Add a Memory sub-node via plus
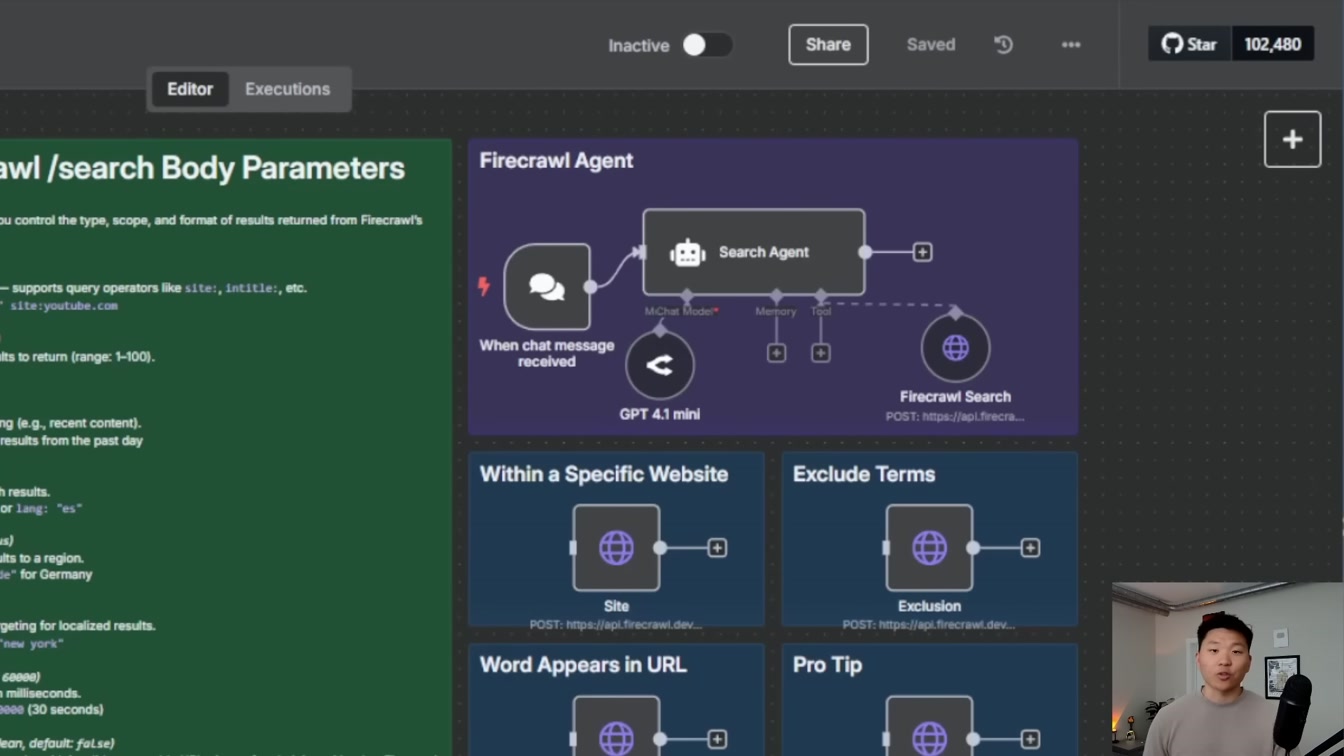 tap(776, 353)
